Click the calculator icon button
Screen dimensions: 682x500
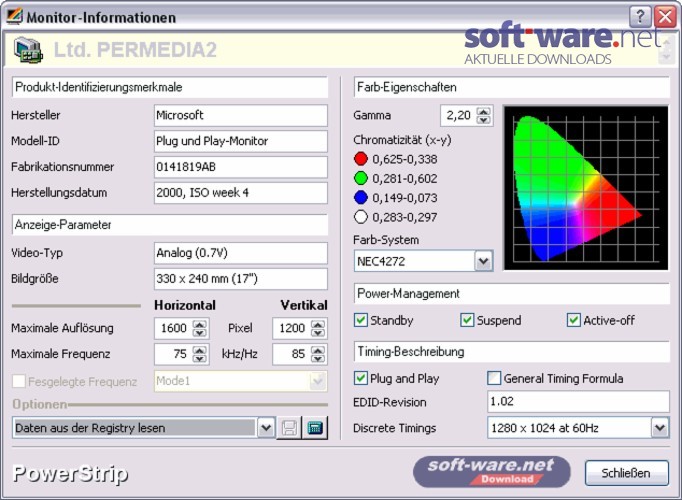315,428
